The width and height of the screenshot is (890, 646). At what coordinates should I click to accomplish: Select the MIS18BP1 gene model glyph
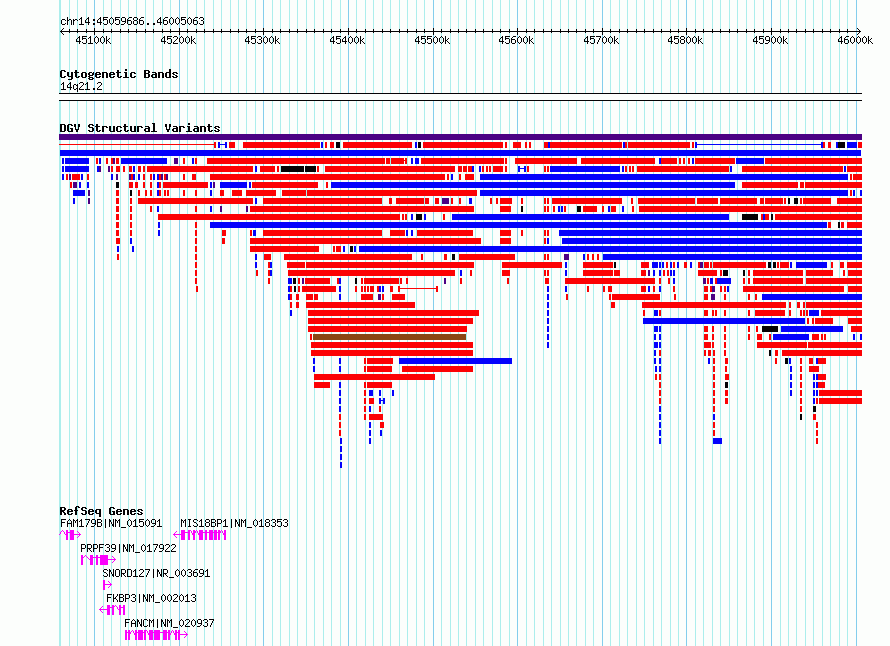click(200, 535)
